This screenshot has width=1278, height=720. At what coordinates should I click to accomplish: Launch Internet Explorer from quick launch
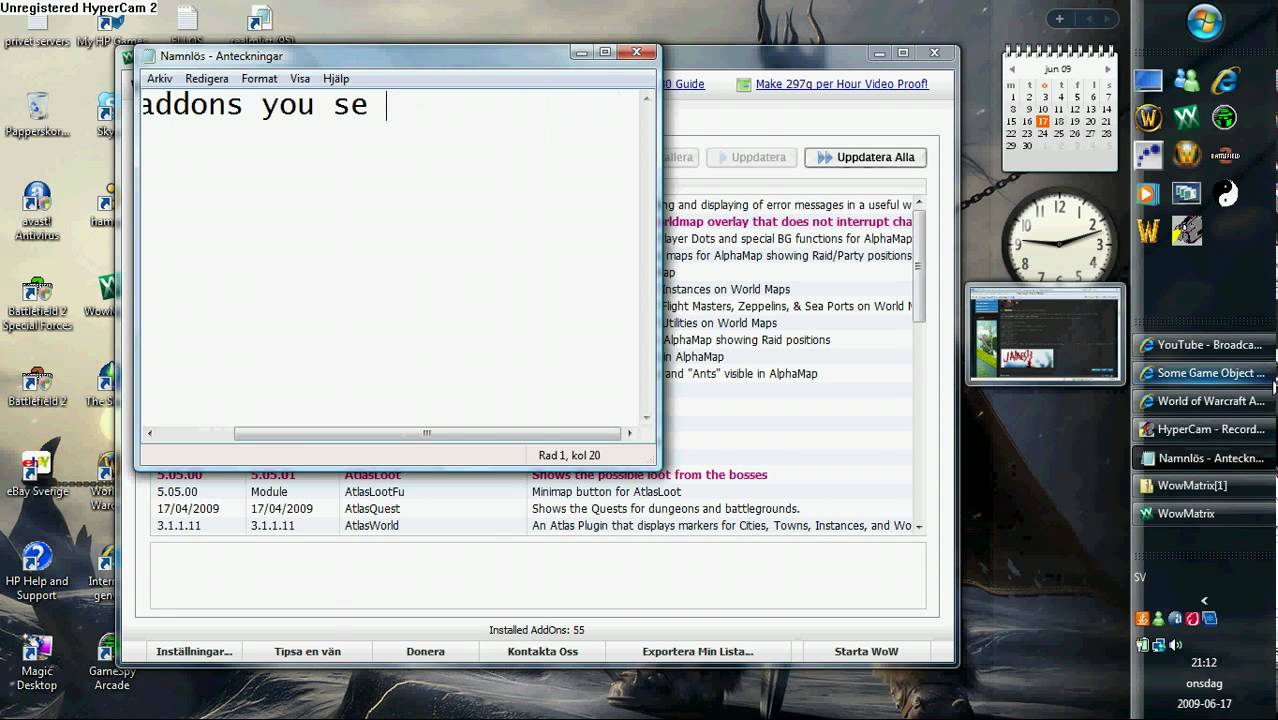(1224, 81)
